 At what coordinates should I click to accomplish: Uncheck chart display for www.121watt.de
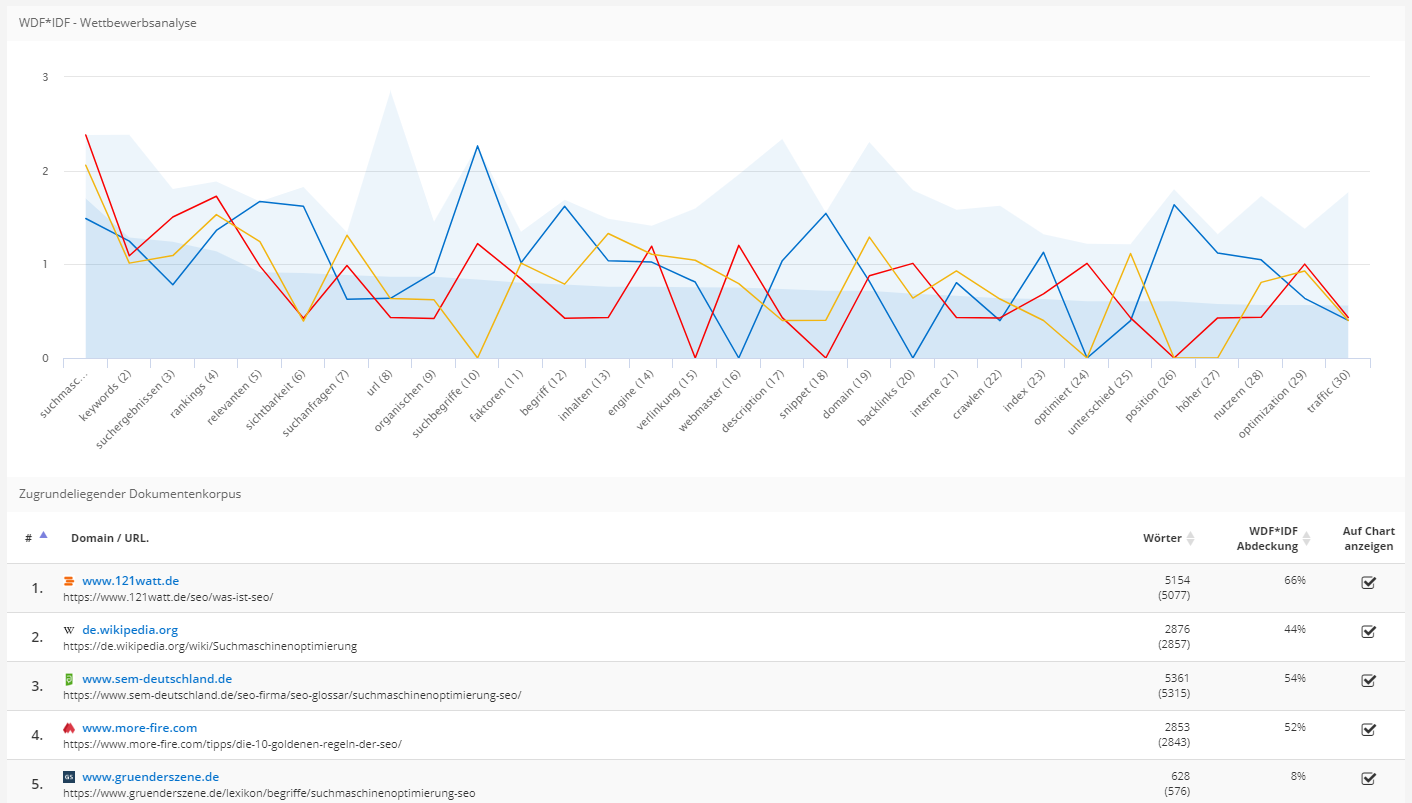1368,583
